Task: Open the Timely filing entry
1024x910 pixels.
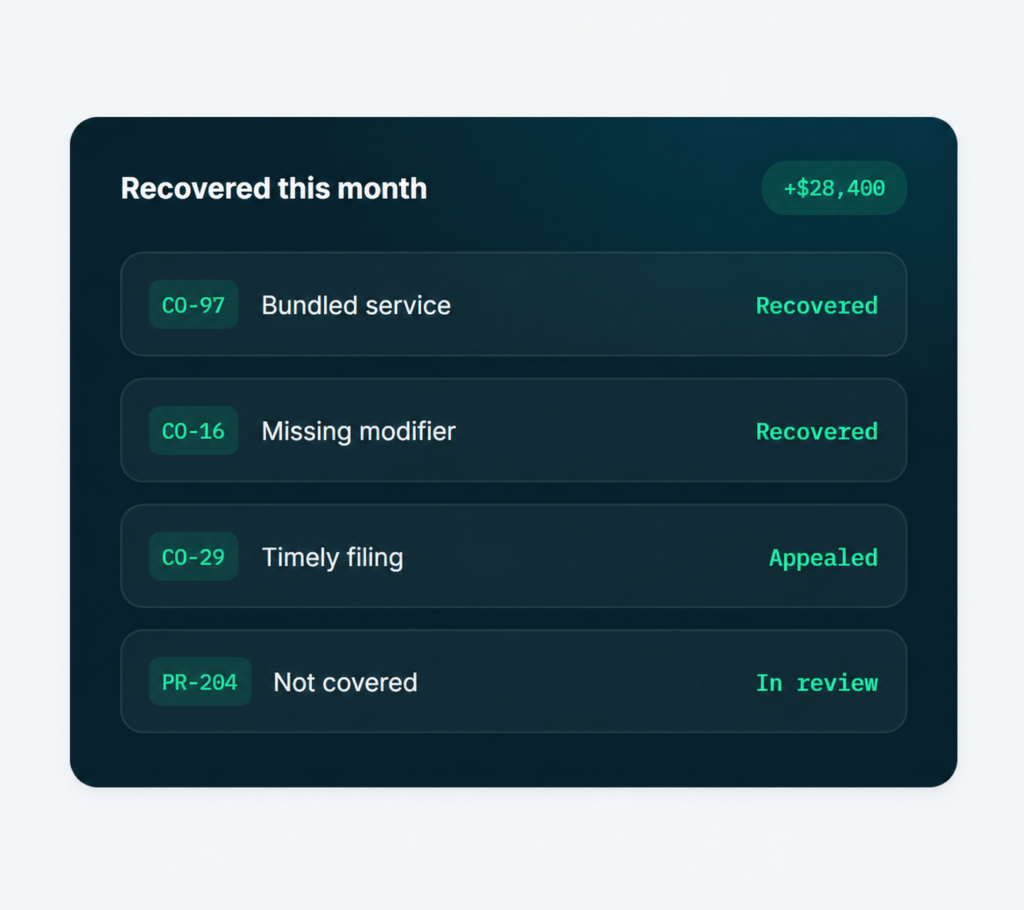Action: (513, 557)
